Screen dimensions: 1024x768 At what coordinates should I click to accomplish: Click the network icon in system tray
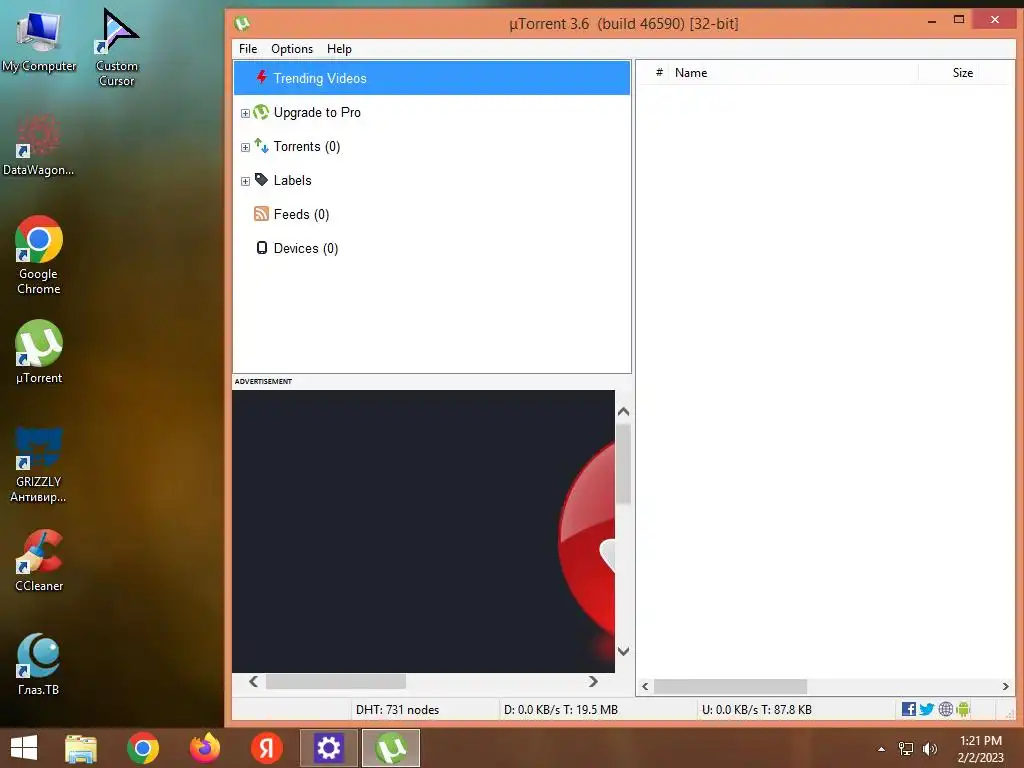pyautogui.click(x=906, y=749)
